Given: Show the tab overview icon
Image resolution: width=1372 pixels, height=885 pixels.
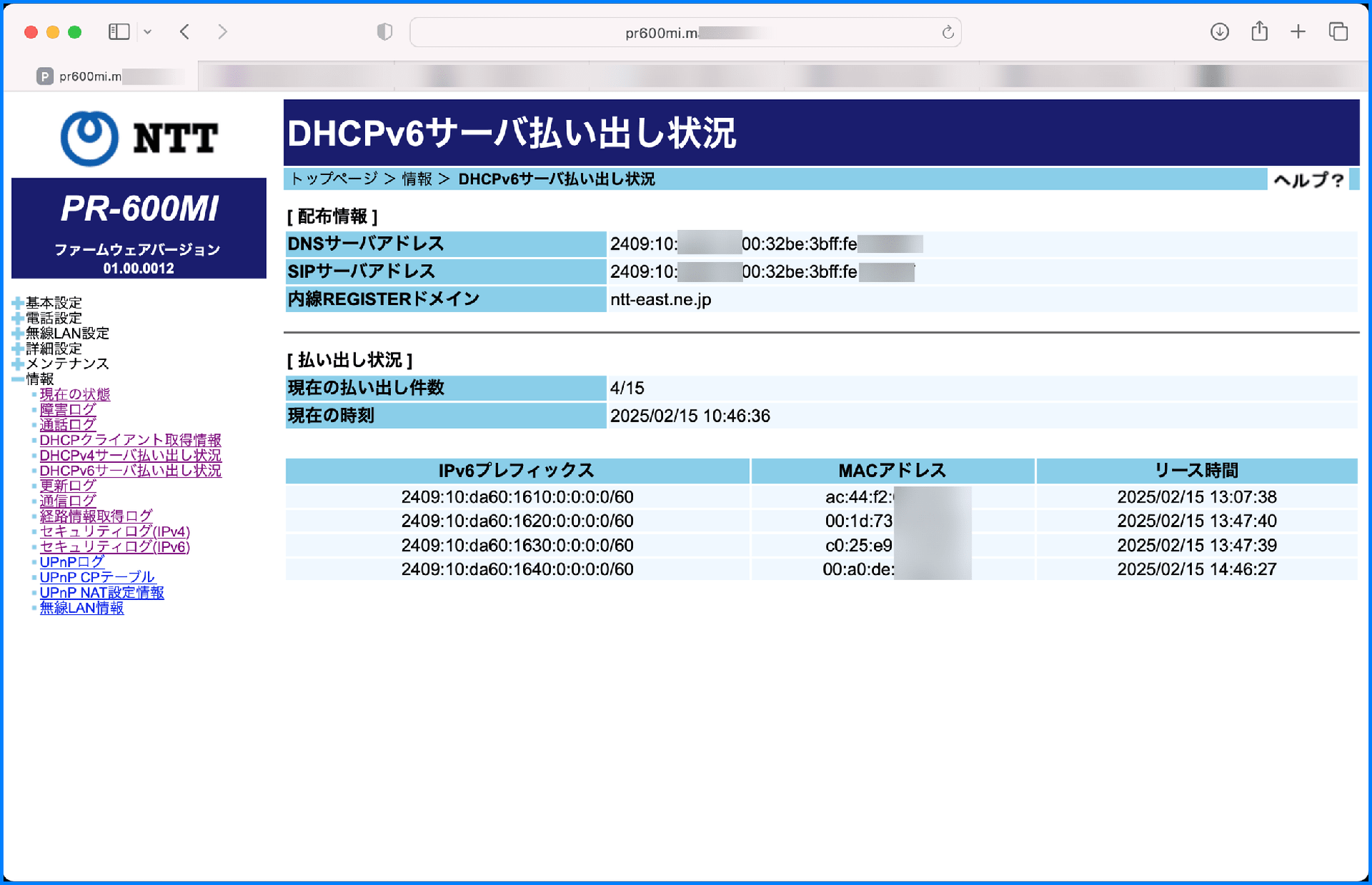Looking at the screenshot, I should (x=1338, y=31).
